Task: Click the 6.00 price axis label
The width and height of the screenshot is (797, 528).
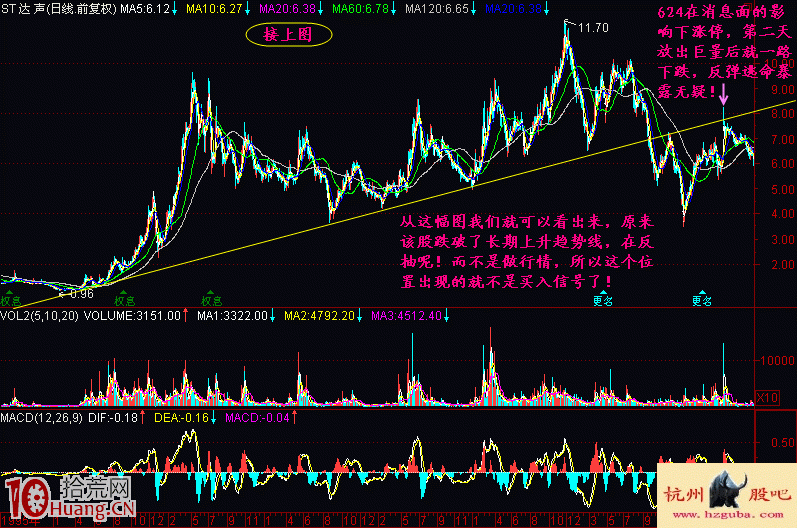Action: [x=783, y=164]
